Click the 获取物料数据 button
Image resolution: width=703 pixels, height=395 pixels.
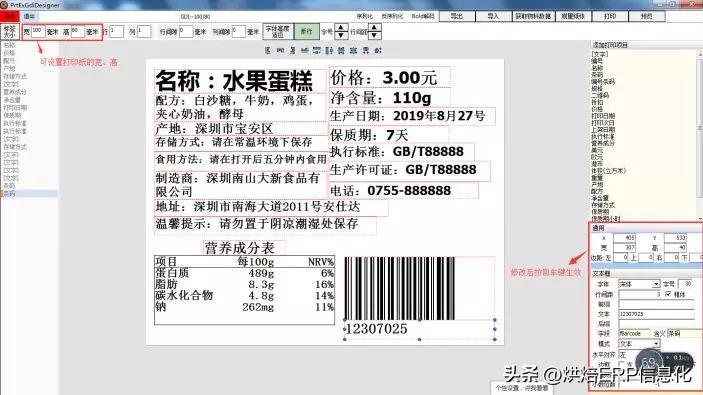click(x=533, y=16)
